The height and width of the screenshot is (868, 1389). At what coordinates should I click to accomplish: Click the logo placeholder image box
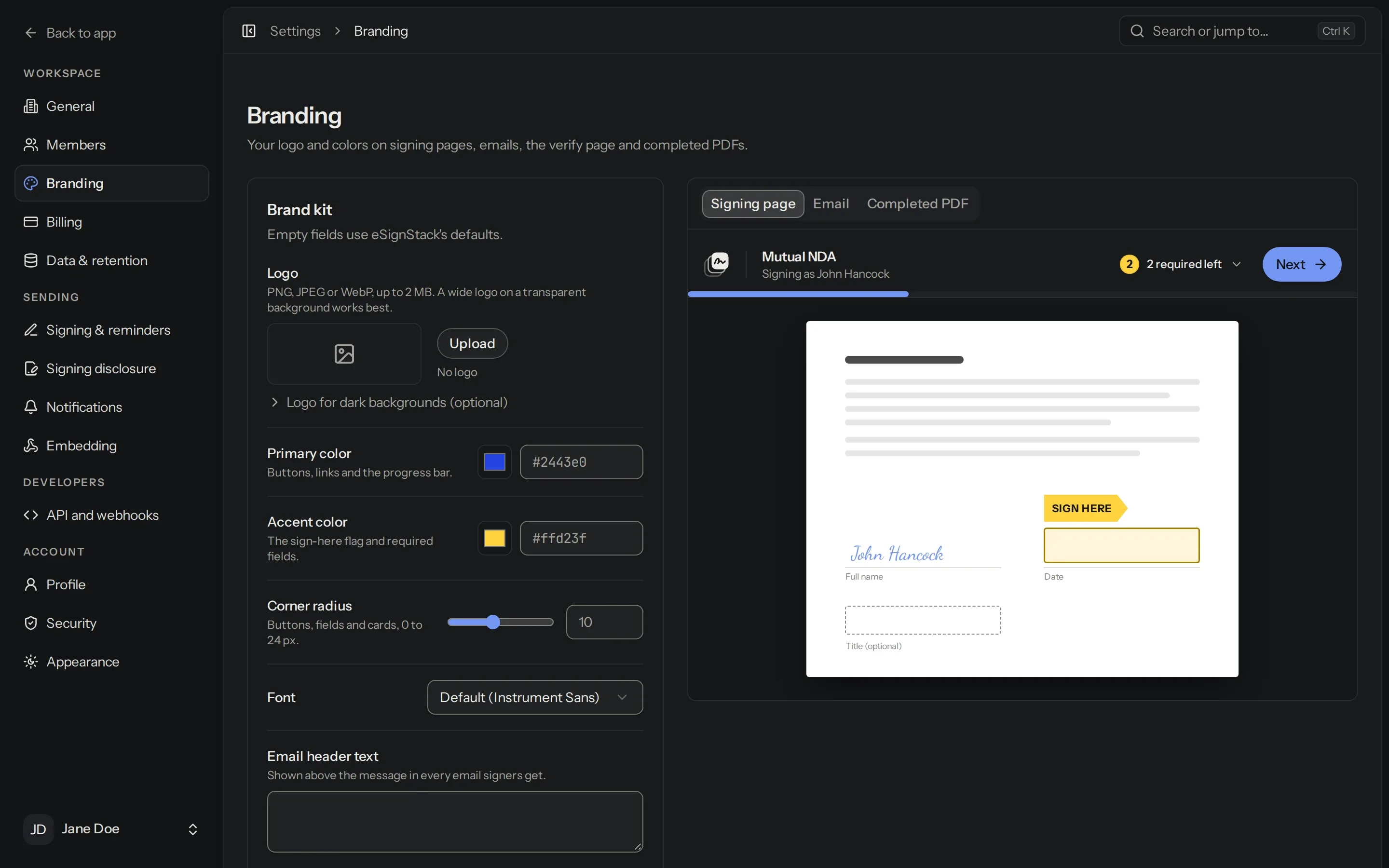coord(344,353)
